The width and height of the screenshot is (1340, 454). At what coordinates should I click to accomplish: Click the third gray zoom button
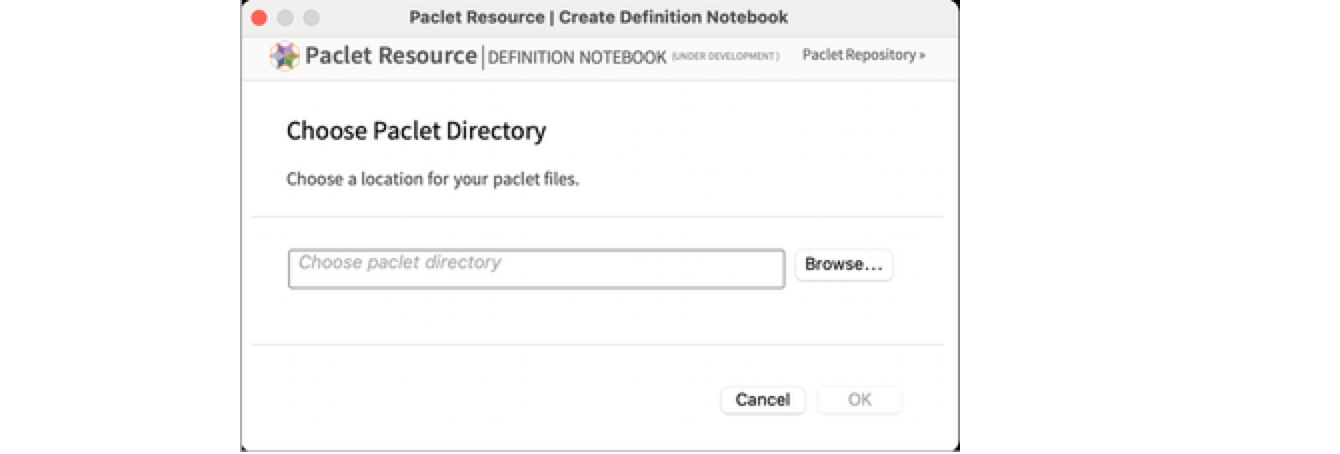point(311,18)
